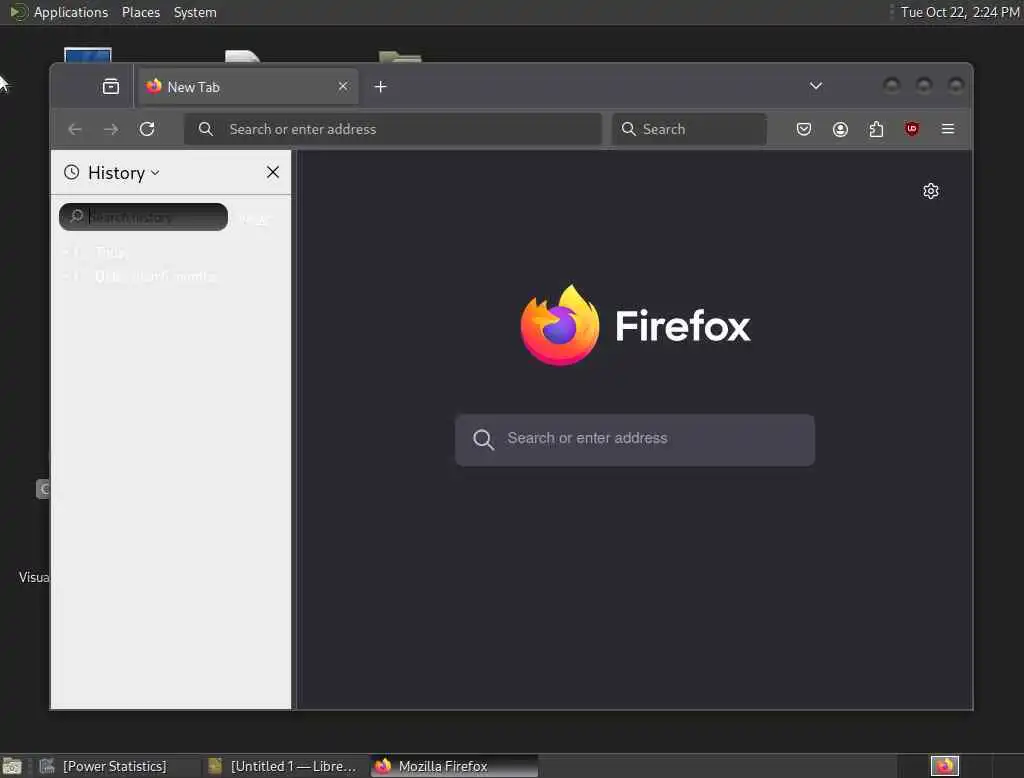This screenshot has width=1024, height=778.
Task: Save the page to Pocket
Action: [x=804, y=129]
